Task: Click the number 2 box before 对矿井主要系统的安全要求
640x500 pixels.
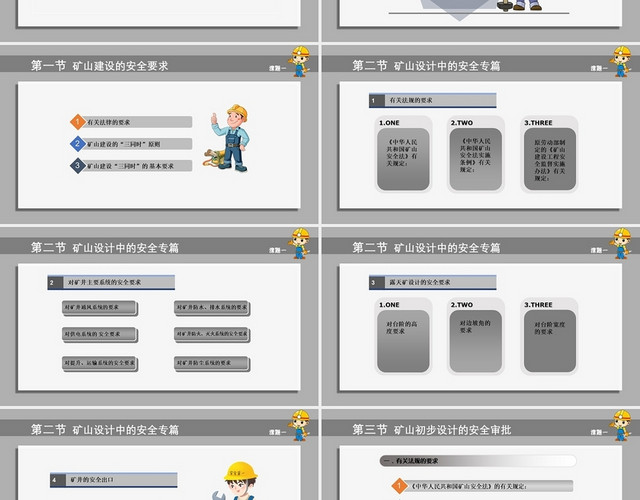Action: coord(56,282)
